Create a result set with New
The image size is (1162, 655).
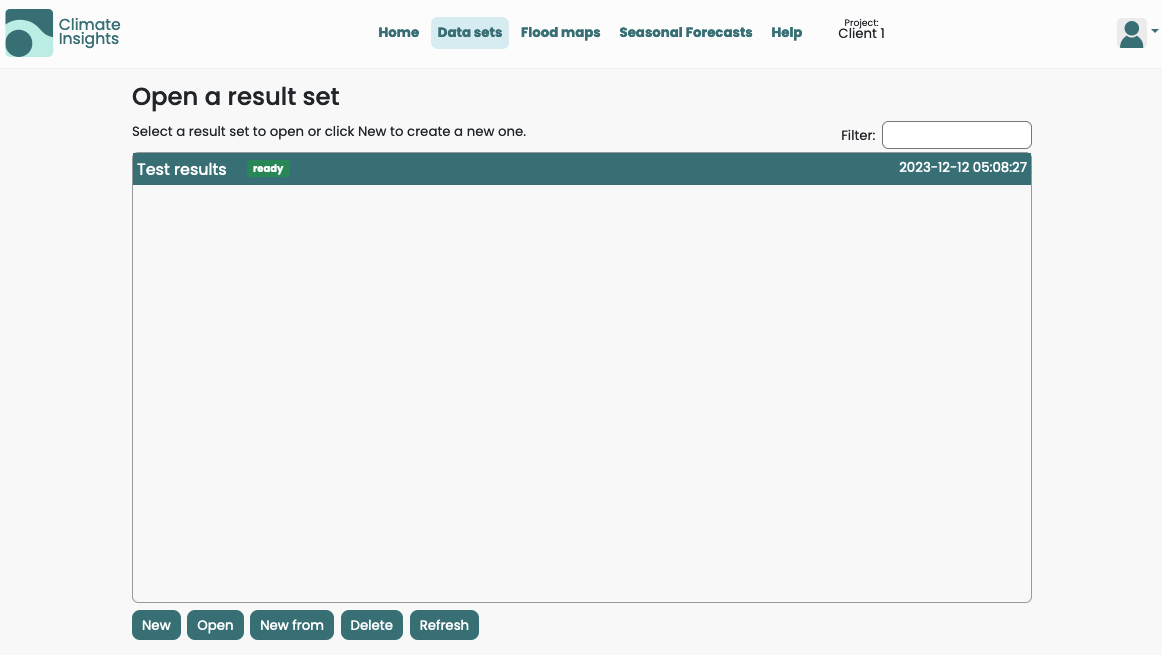click(x=156, y=625)
